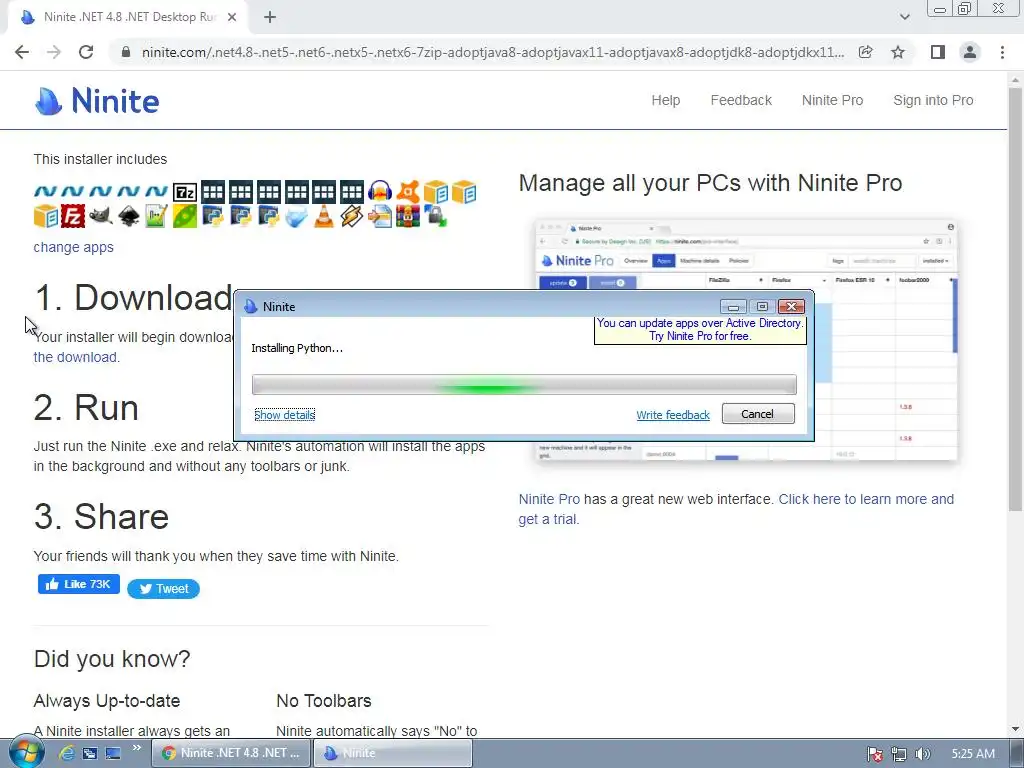1024x768 pixels.
Task: Click the WinSCP padlock icon
Action: pos(436,216)
